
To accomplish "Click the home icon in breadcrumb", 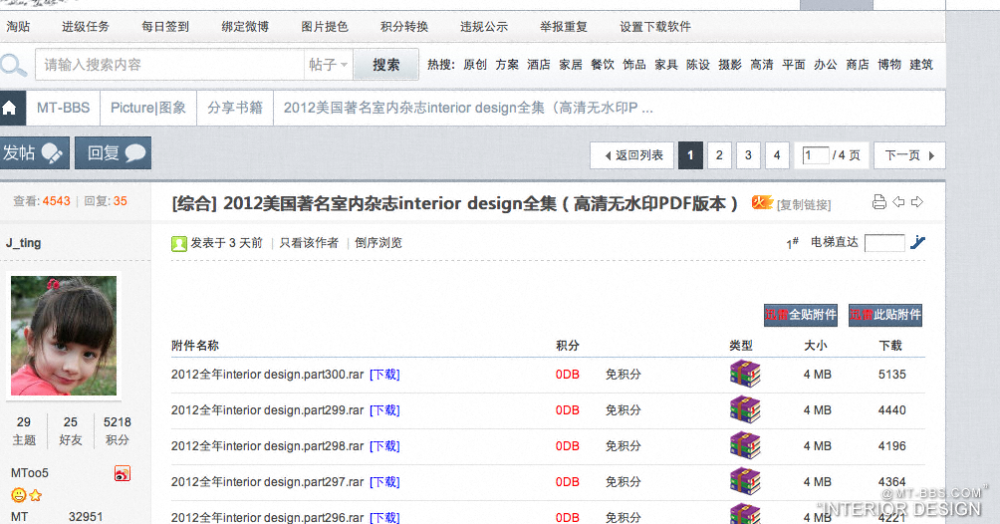I will (x=10, y=108).
